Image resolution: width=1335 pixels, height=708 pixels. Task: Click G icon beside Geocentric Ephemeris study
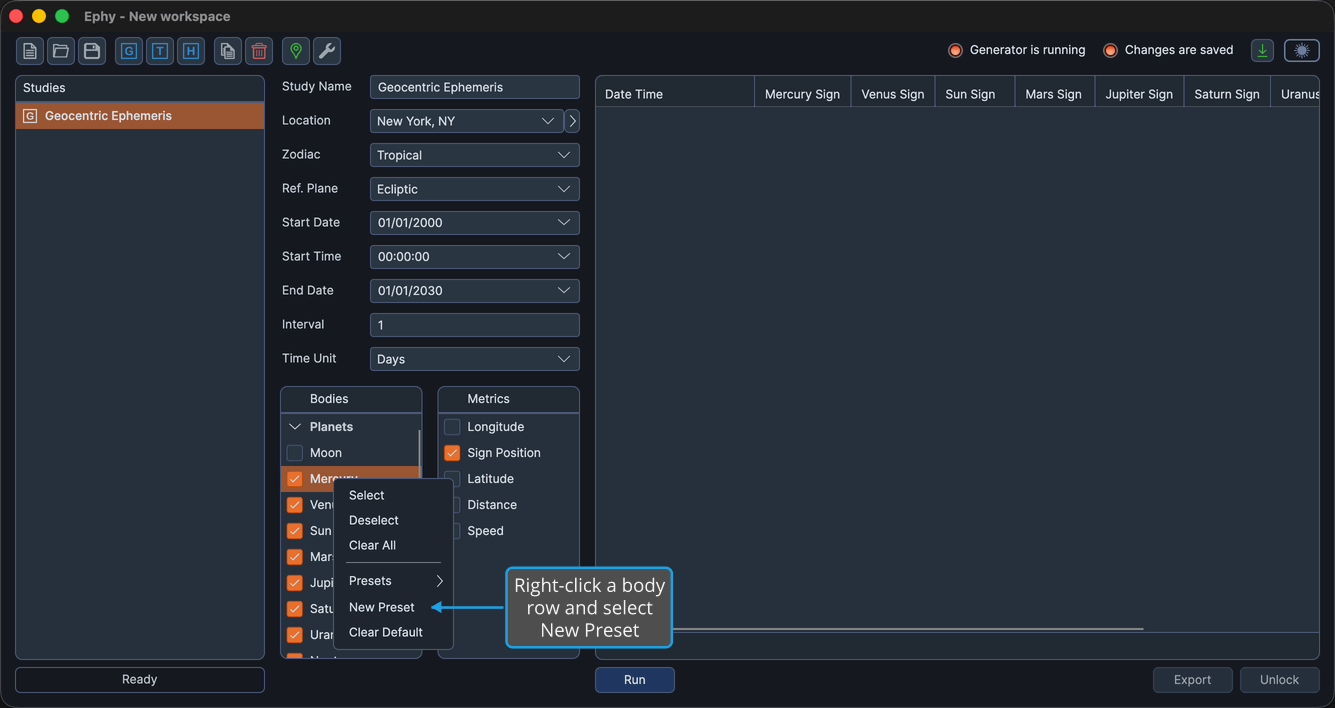click(x=30, y=116)
